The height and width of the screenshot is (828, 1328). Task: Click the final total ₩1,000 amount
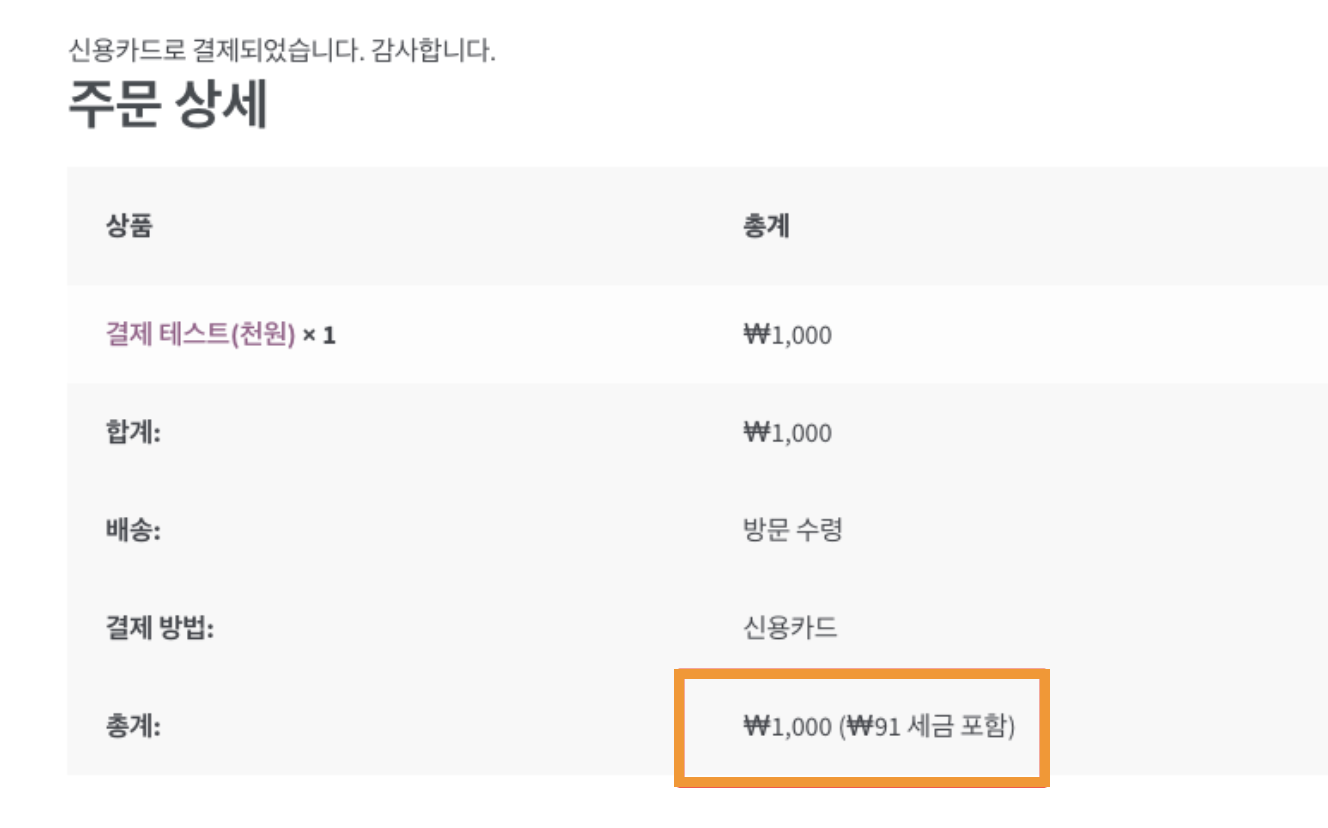coord(787,727)
